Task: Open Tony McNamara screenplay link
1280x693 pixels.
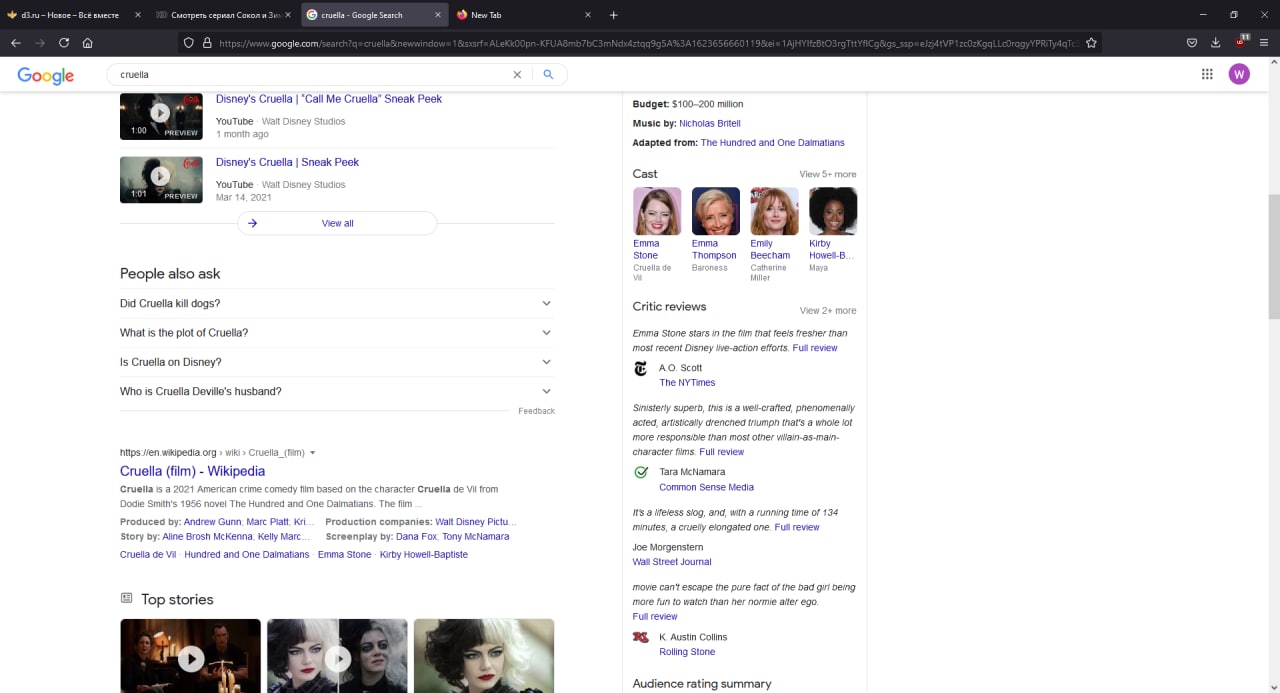Action: click(x=476, y=537)
